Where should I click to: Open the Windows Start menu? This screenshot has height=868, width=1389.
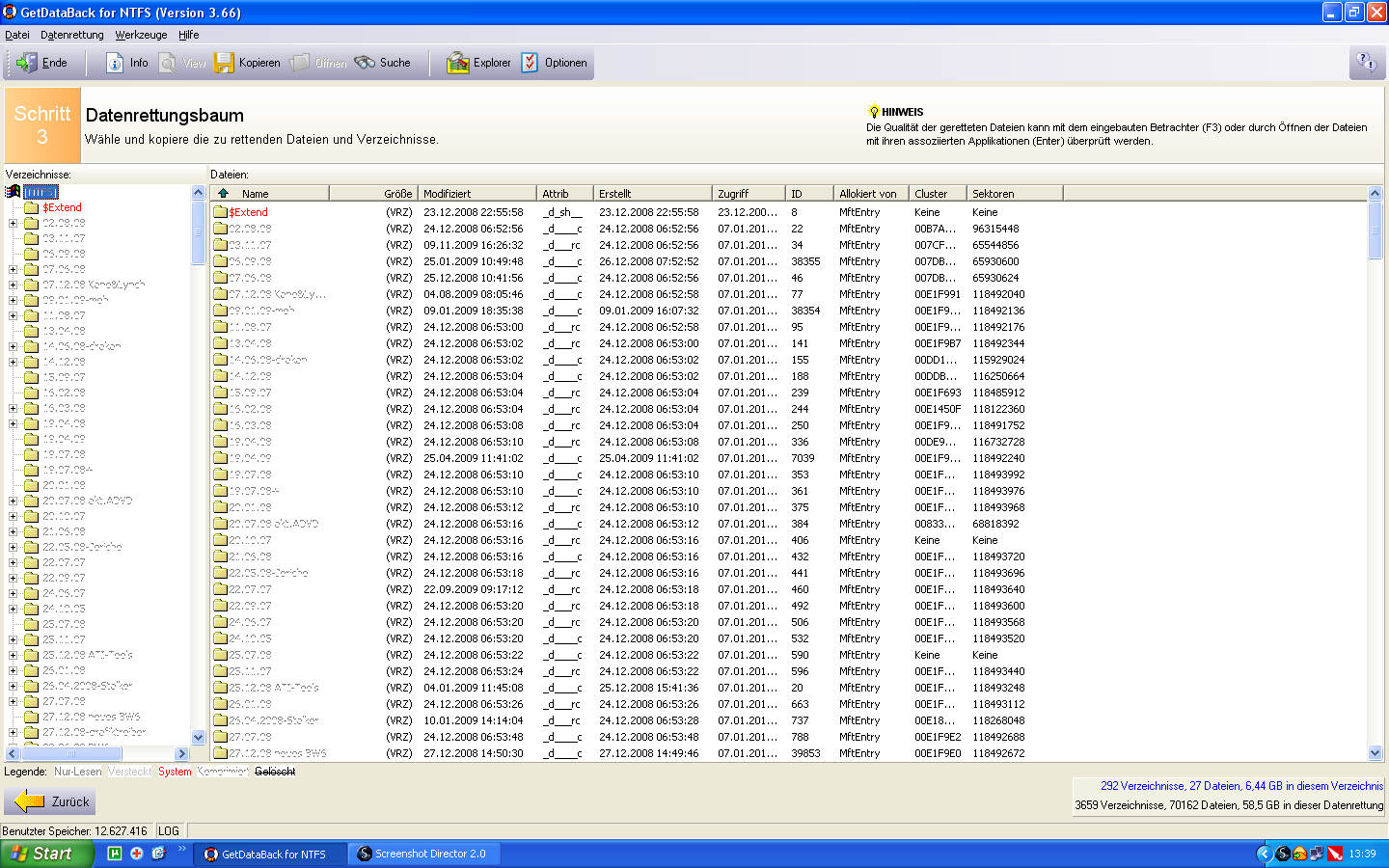pos(46,854)
